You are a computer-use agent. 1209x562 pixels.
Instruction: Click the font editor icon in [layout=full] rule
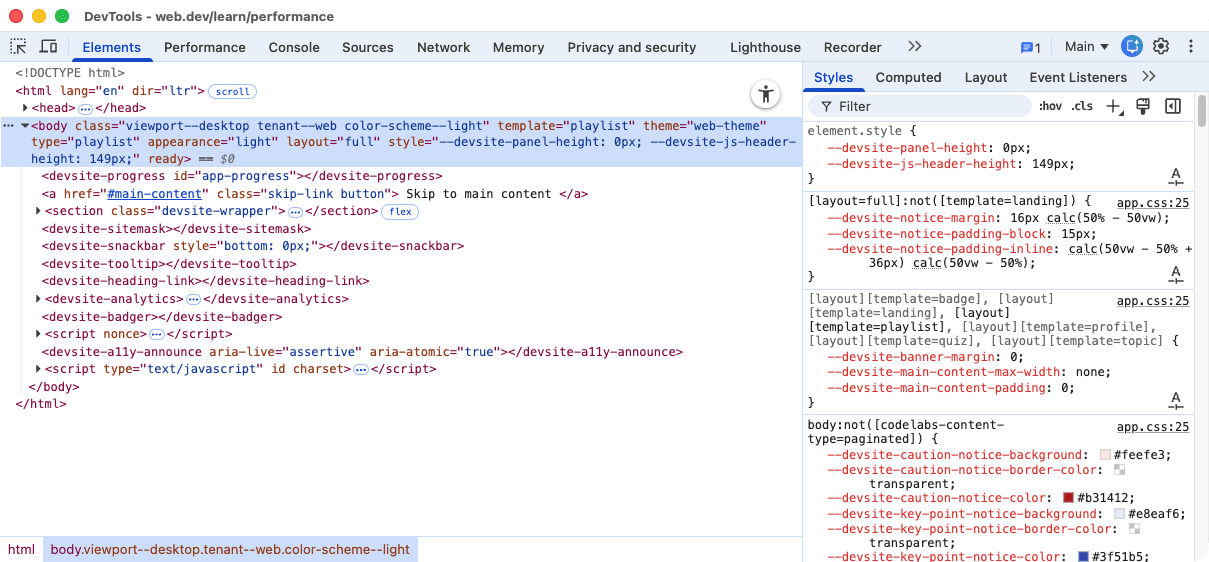pyautogui.click(x=1177, y=274)
